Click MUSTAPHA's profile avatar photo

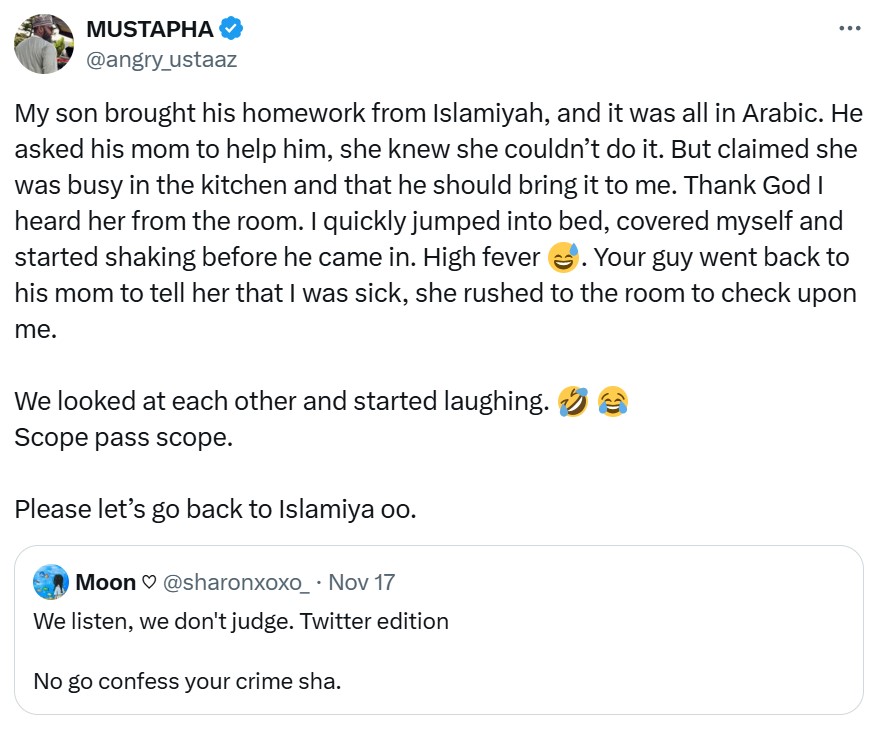click(42, 46)
